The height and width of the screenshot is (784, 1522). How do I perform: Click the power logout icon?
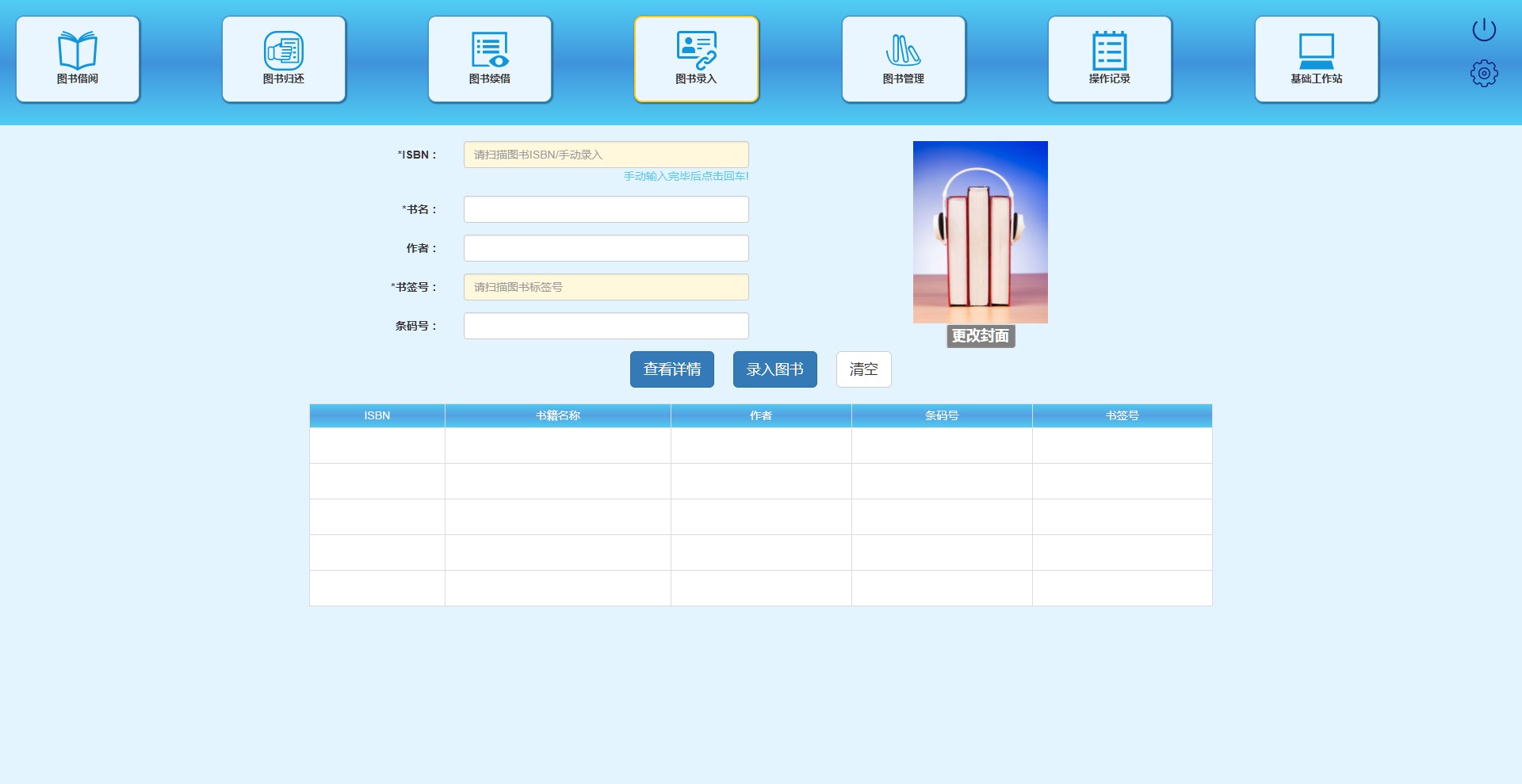pos(1484,30)
